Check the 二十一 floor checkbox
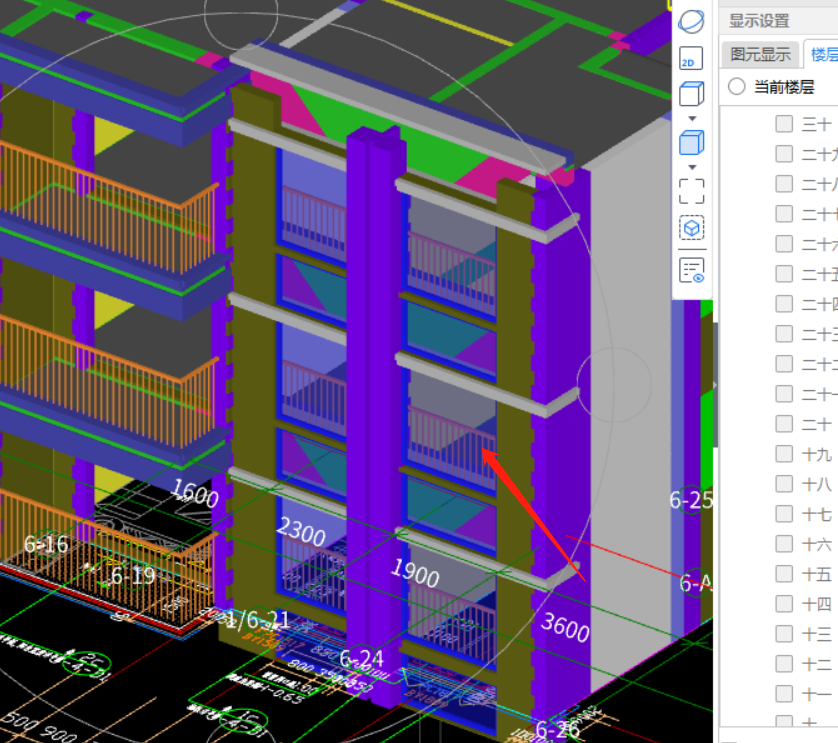This screenshot has width=838, height=743. click(x=784, y=394)
